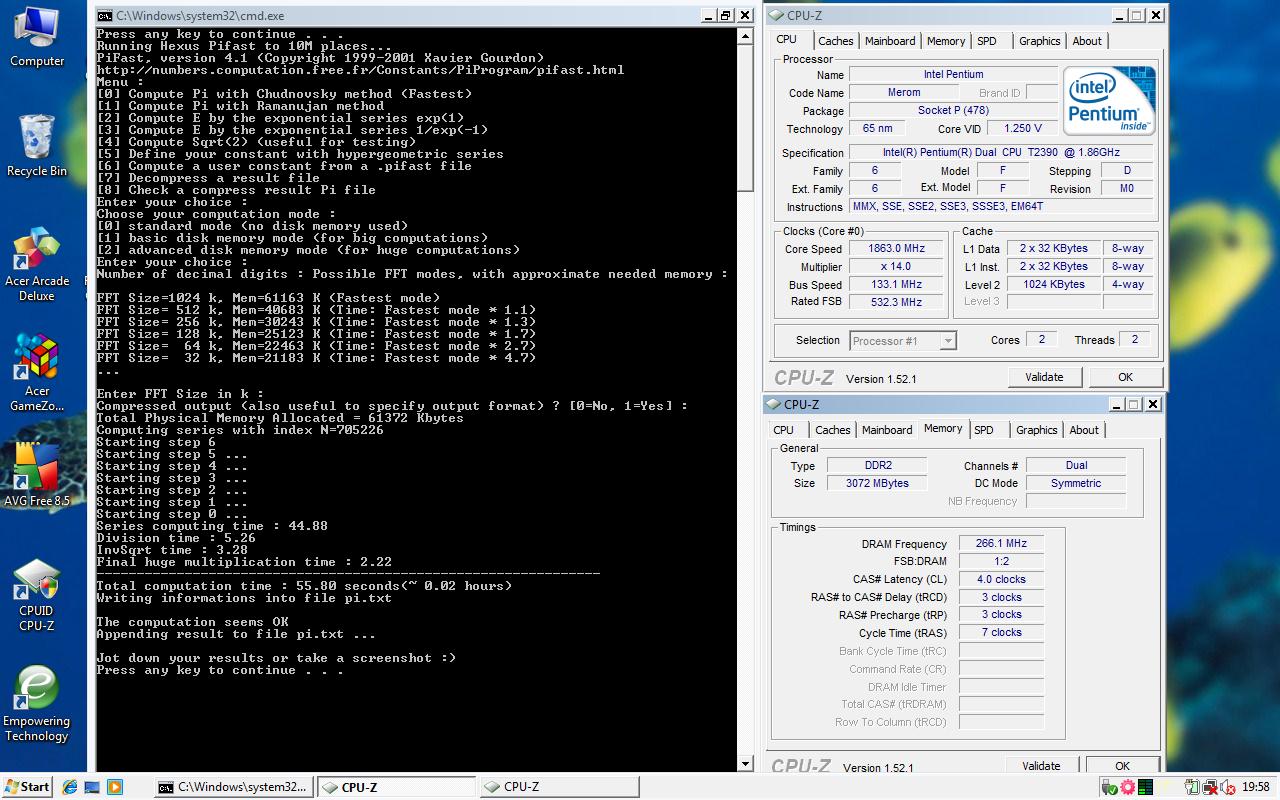
Task: Open SPD tab in lower CPU-Z window
Action: coord(984,430)
